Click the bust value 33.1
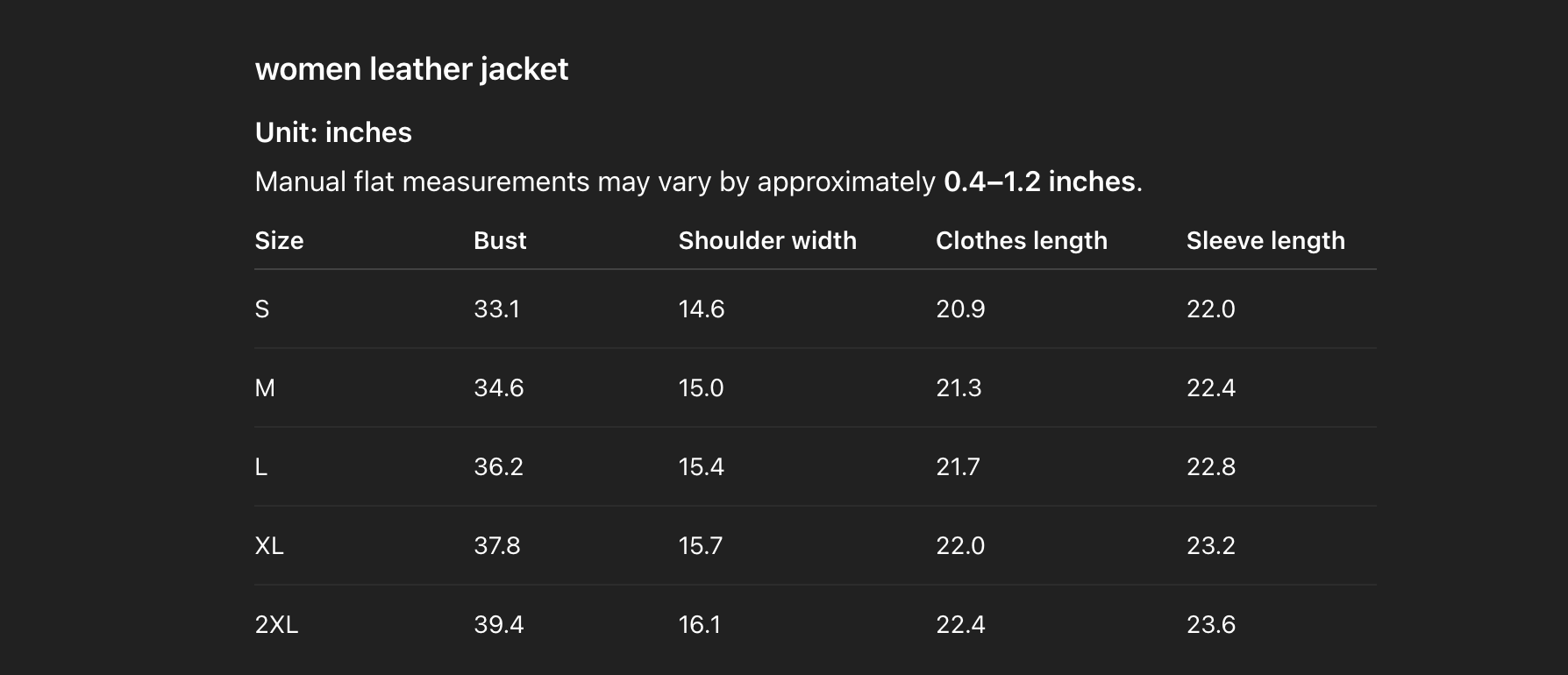 click(x=496, y=309)
